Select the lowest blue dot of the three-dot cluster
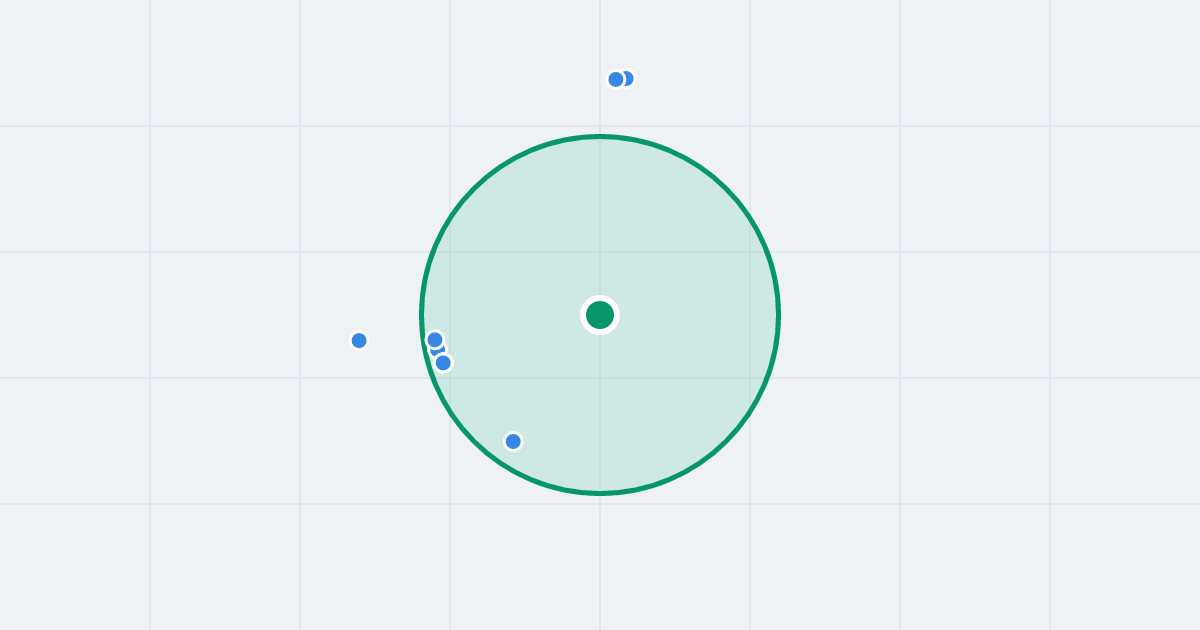1200x630 pixels. pos(443,362)
